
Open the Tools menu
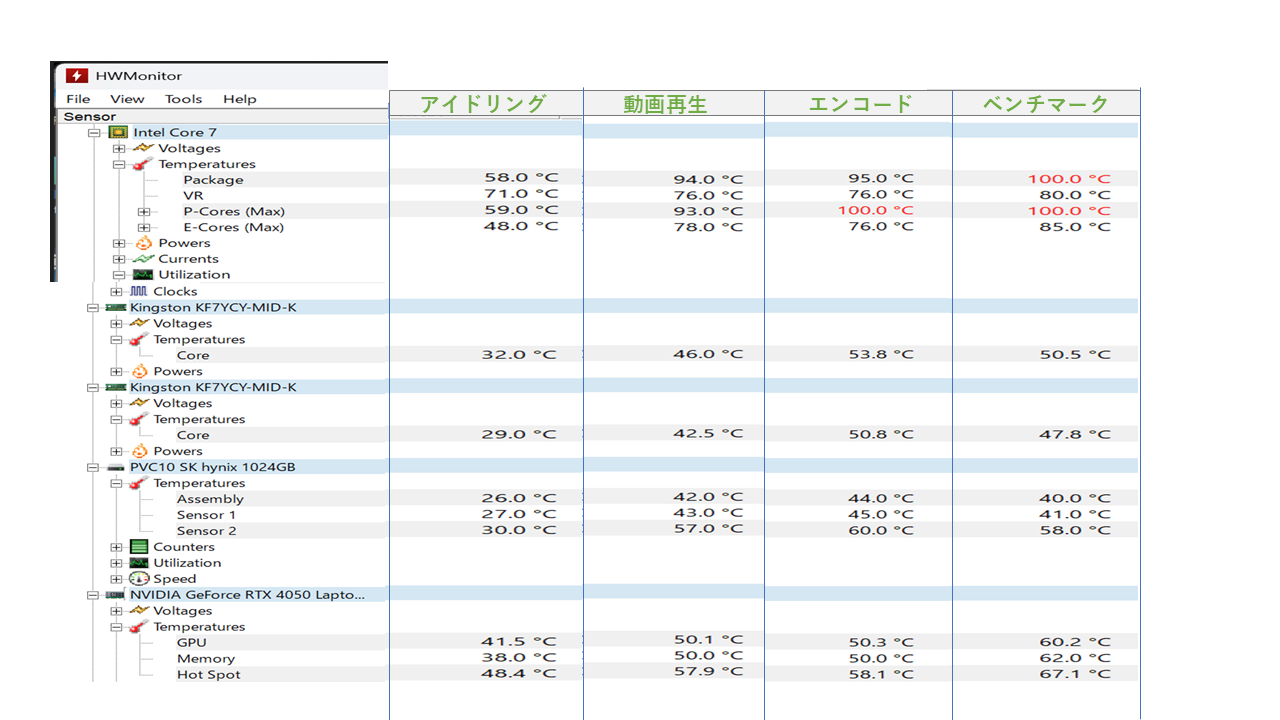(183, 99)
